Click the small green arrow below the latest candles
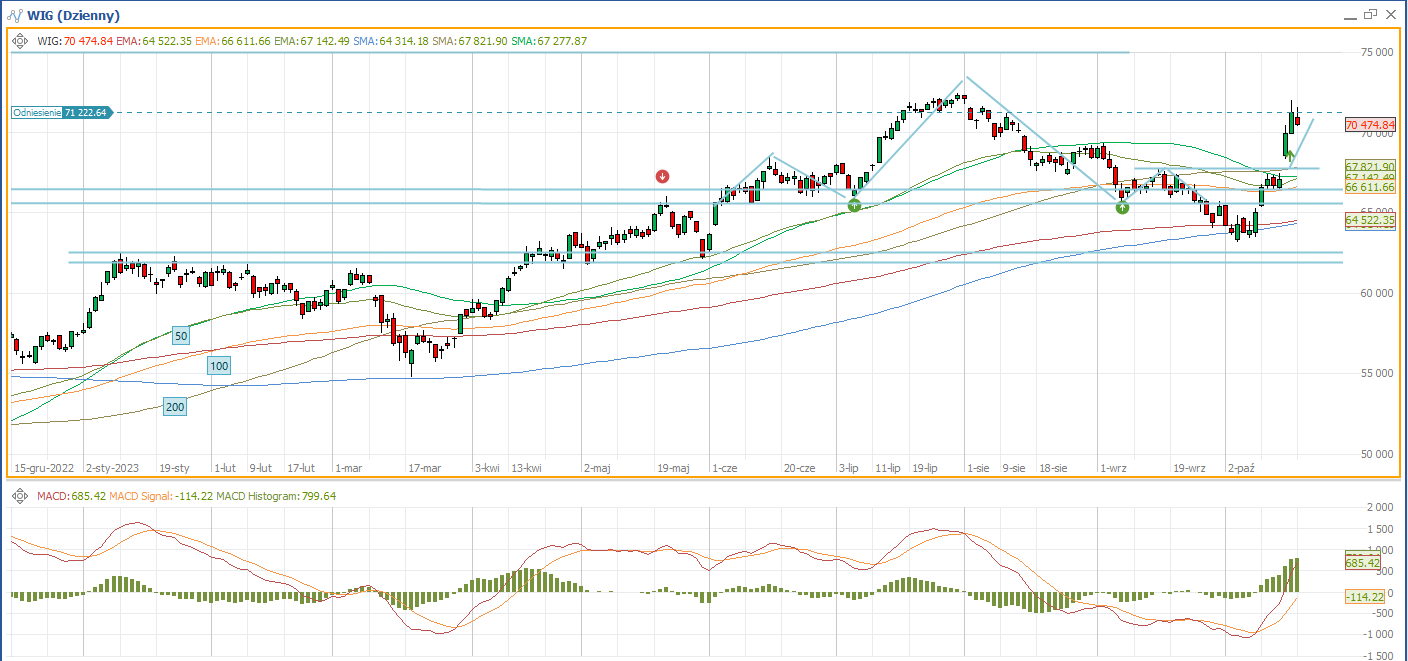Image resolution: width=1408 pixels, height=661 pixels. coord(1290,156)
